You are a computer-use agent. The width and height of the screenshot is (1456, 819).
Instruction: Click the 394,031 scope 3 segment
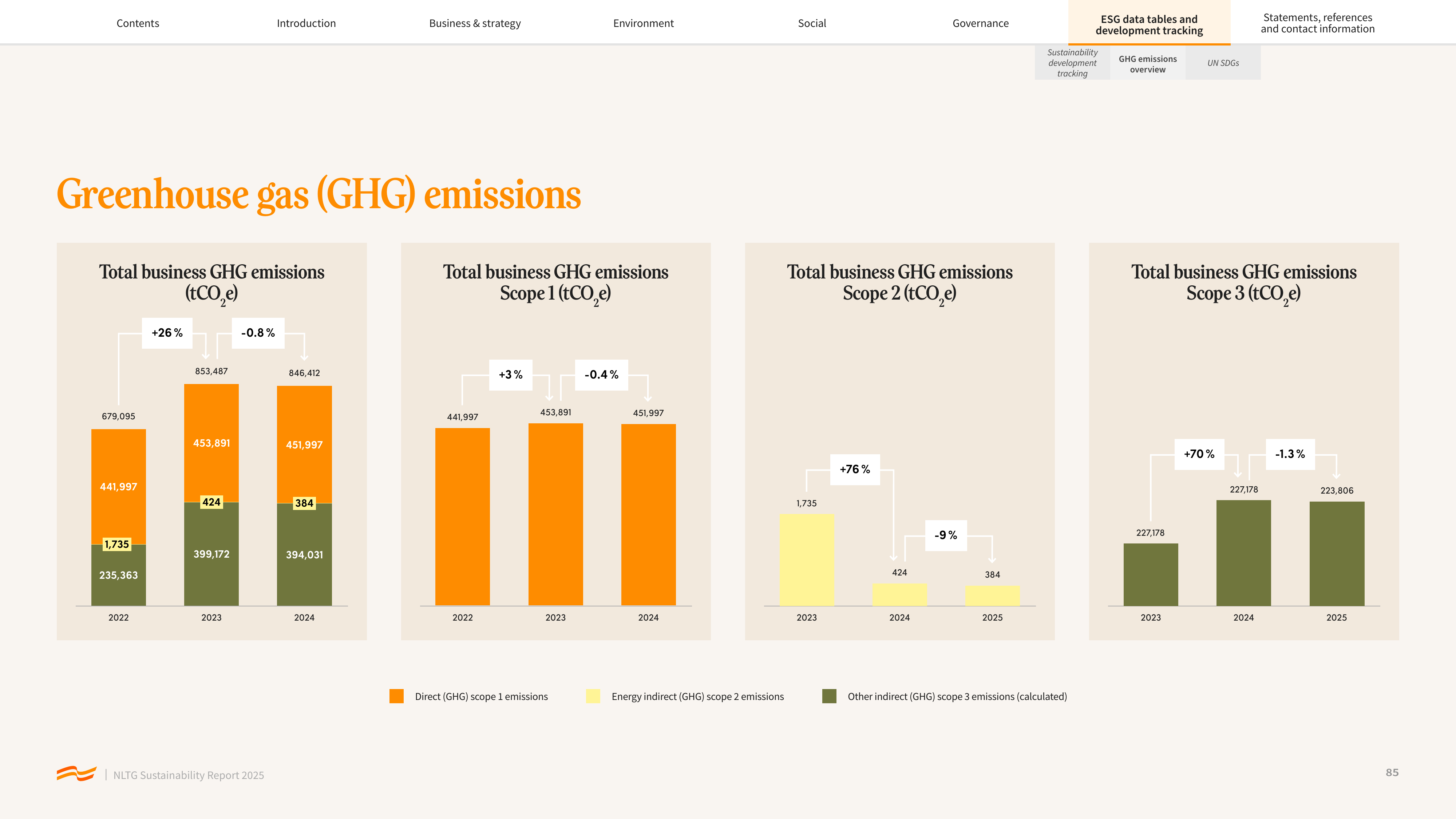coord(304,555)
